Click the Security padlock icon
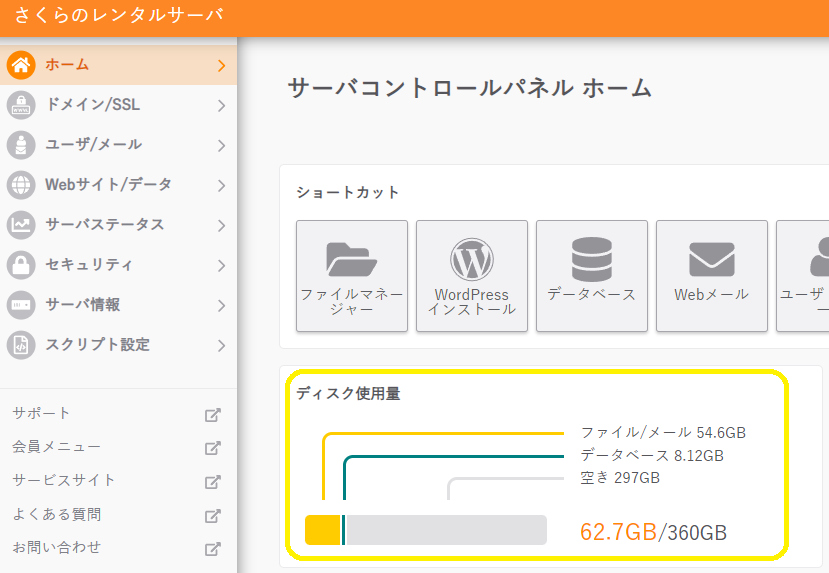The image size is (829, 573). tap(21, 265)
